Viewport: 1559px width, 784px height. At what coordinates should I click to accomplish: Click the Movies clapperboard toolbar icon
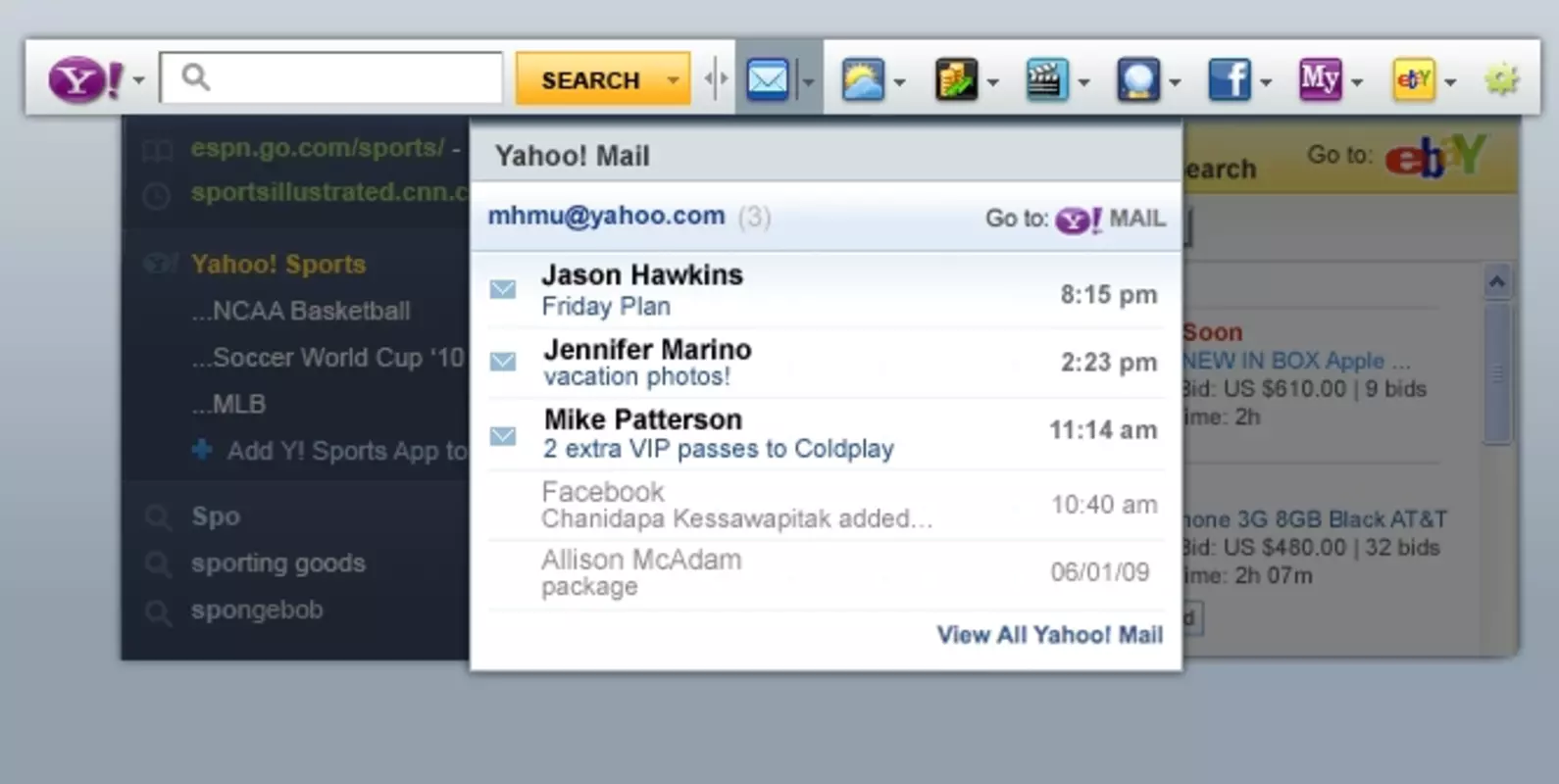point(1046,79)
